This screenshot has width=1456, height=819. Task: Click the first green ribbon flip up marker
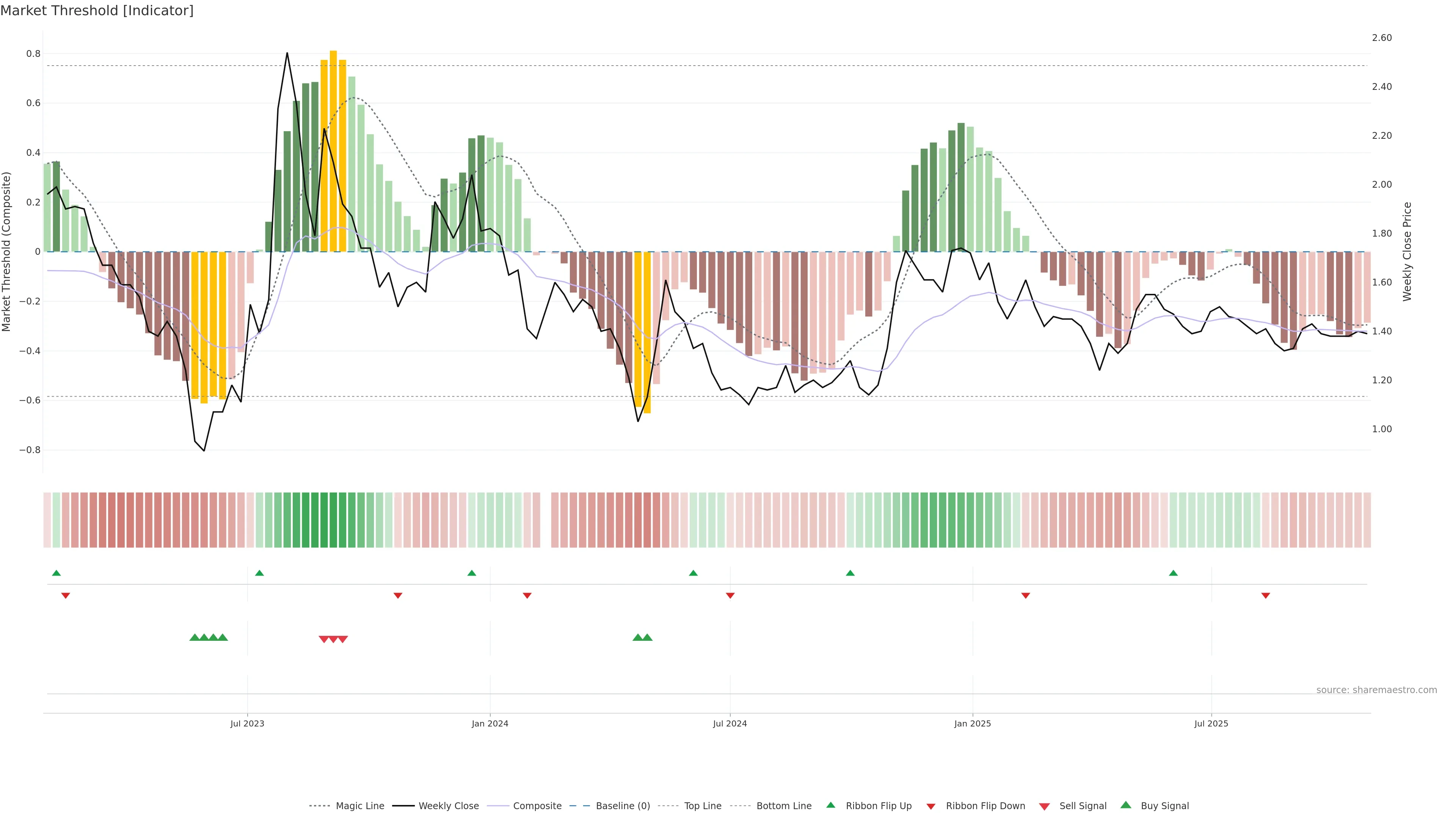coord(56,573)
